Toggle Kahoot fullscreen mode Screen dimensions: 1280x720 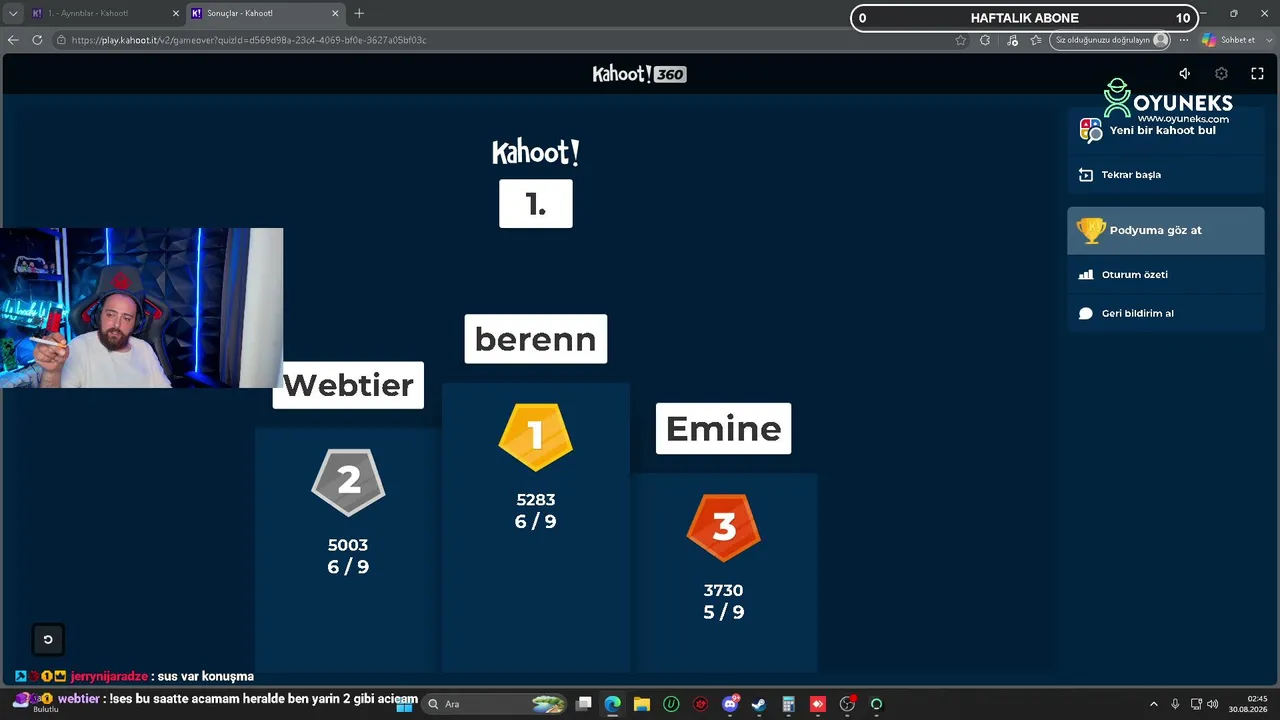tap(1258, 73)
